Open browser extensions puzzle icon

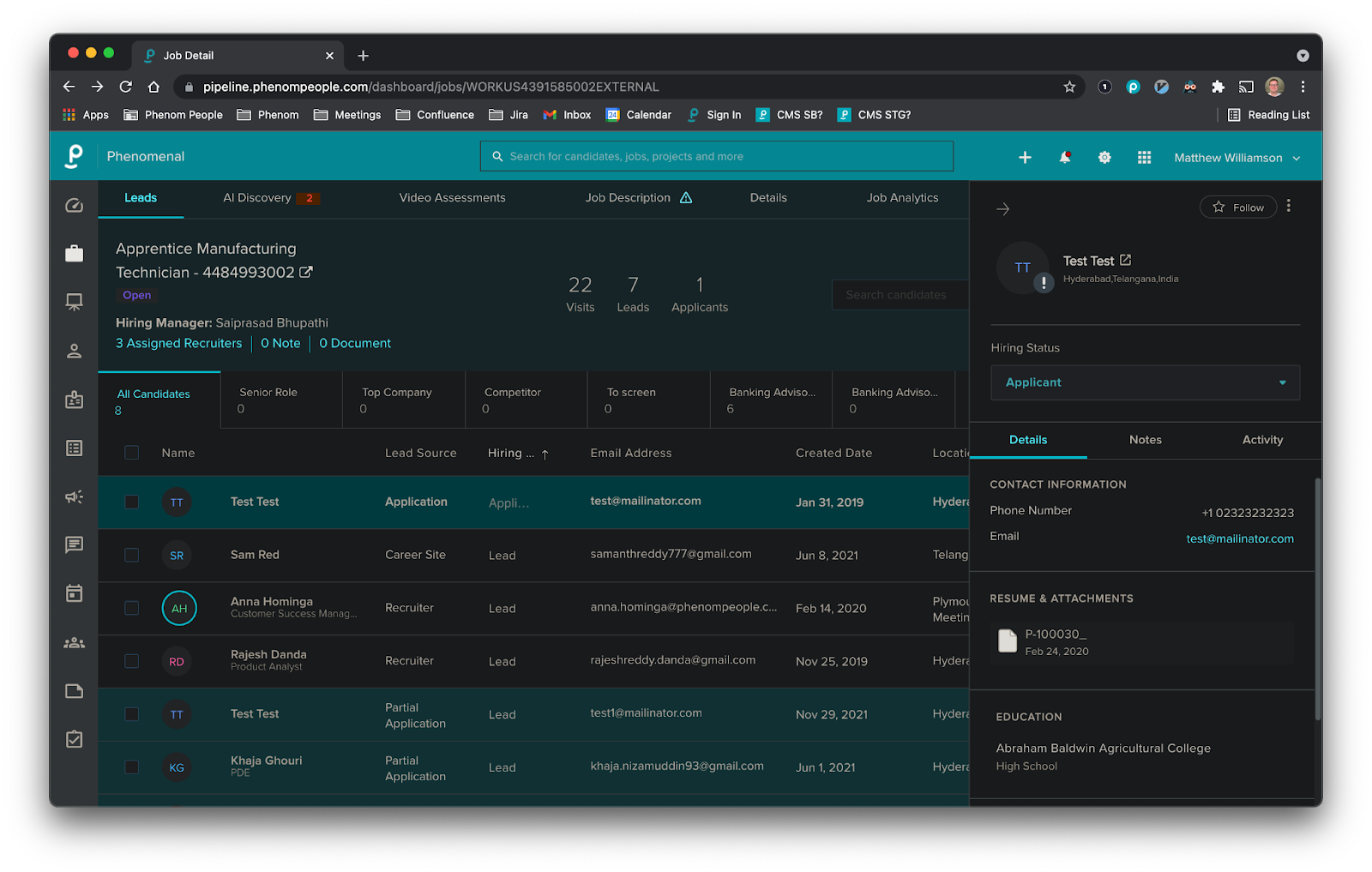pos(1218,87)
